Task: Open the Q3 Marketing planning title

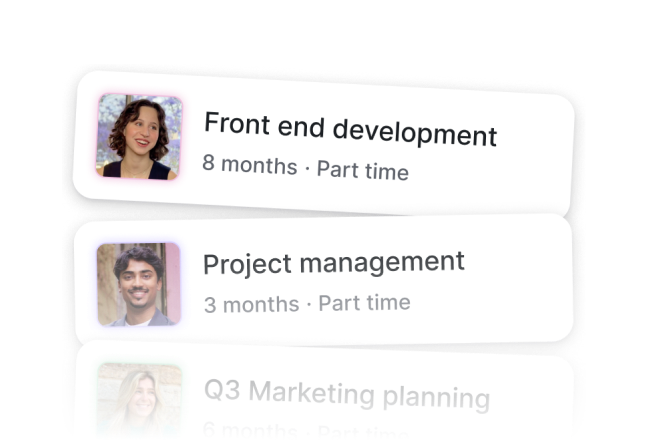Action: click(347, 395)
